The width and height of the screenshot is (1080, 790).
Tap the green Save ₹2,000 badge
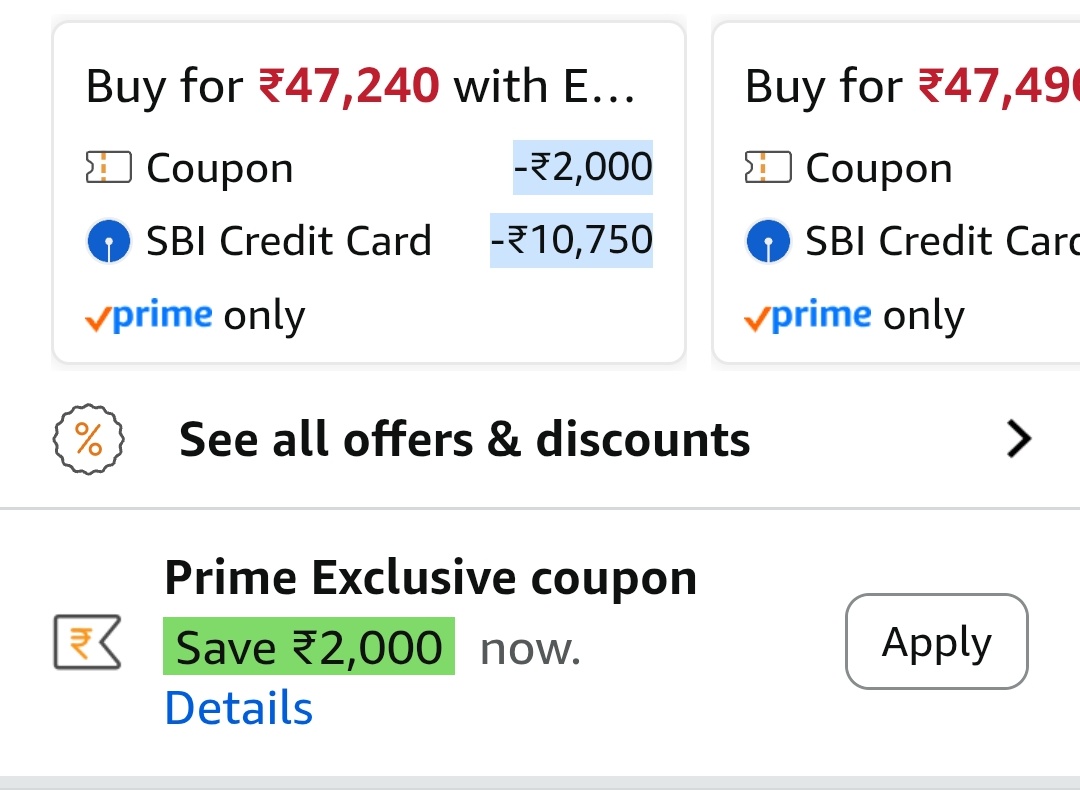tap(308, 647)
